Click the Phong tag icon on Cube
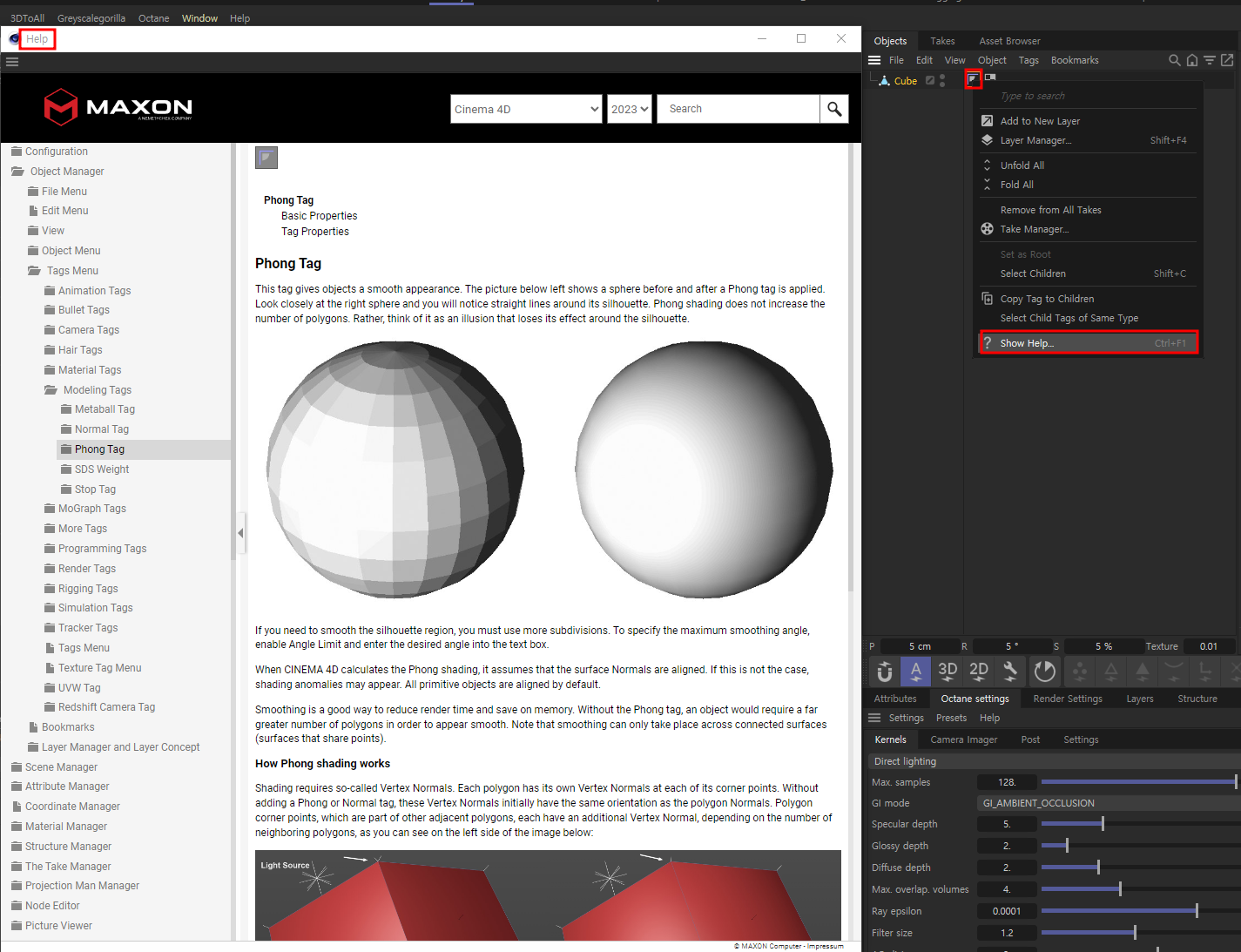Screen dimensions: 1241x952 (973, 80)
